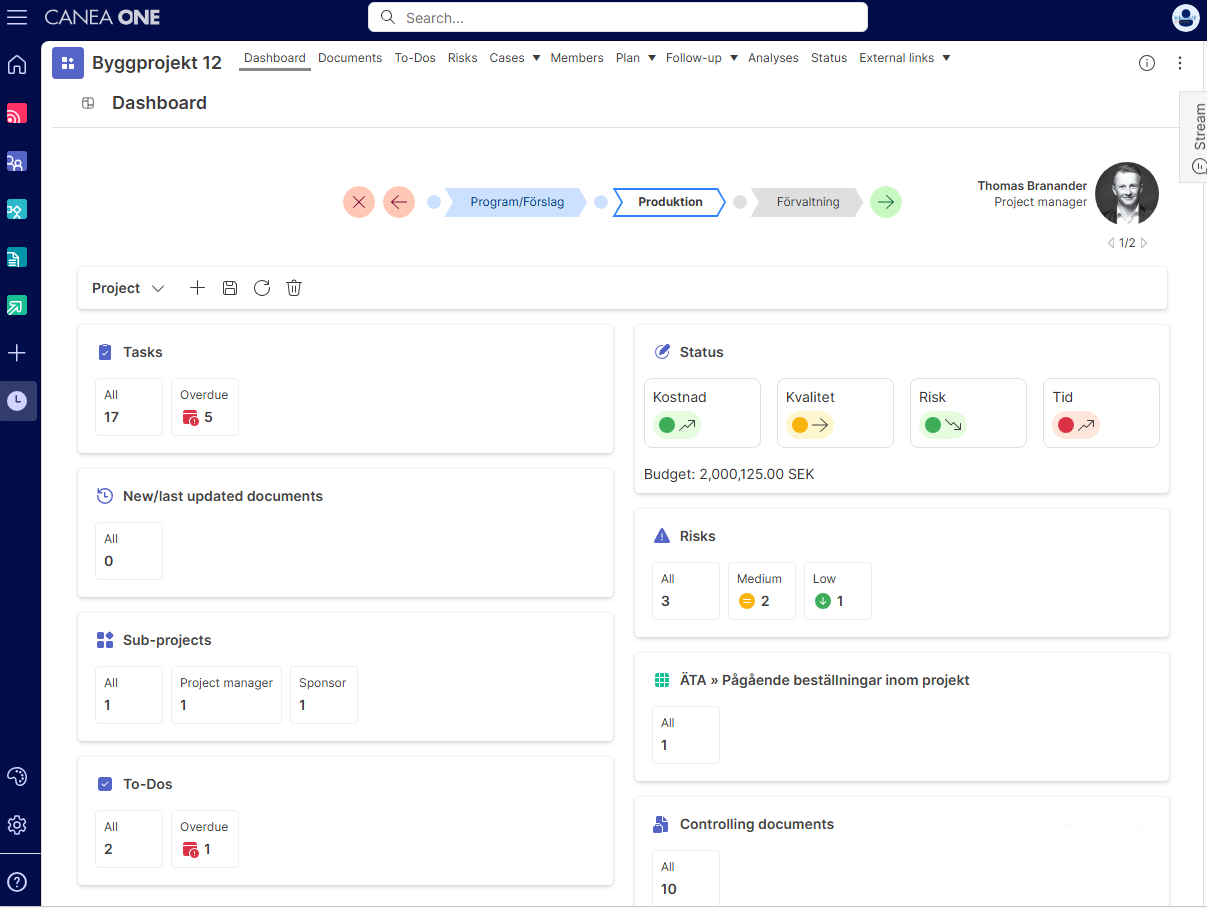Screen dimensions: 1207x908
Task: Click the red X cancel phase button
Action: point(359,202)
